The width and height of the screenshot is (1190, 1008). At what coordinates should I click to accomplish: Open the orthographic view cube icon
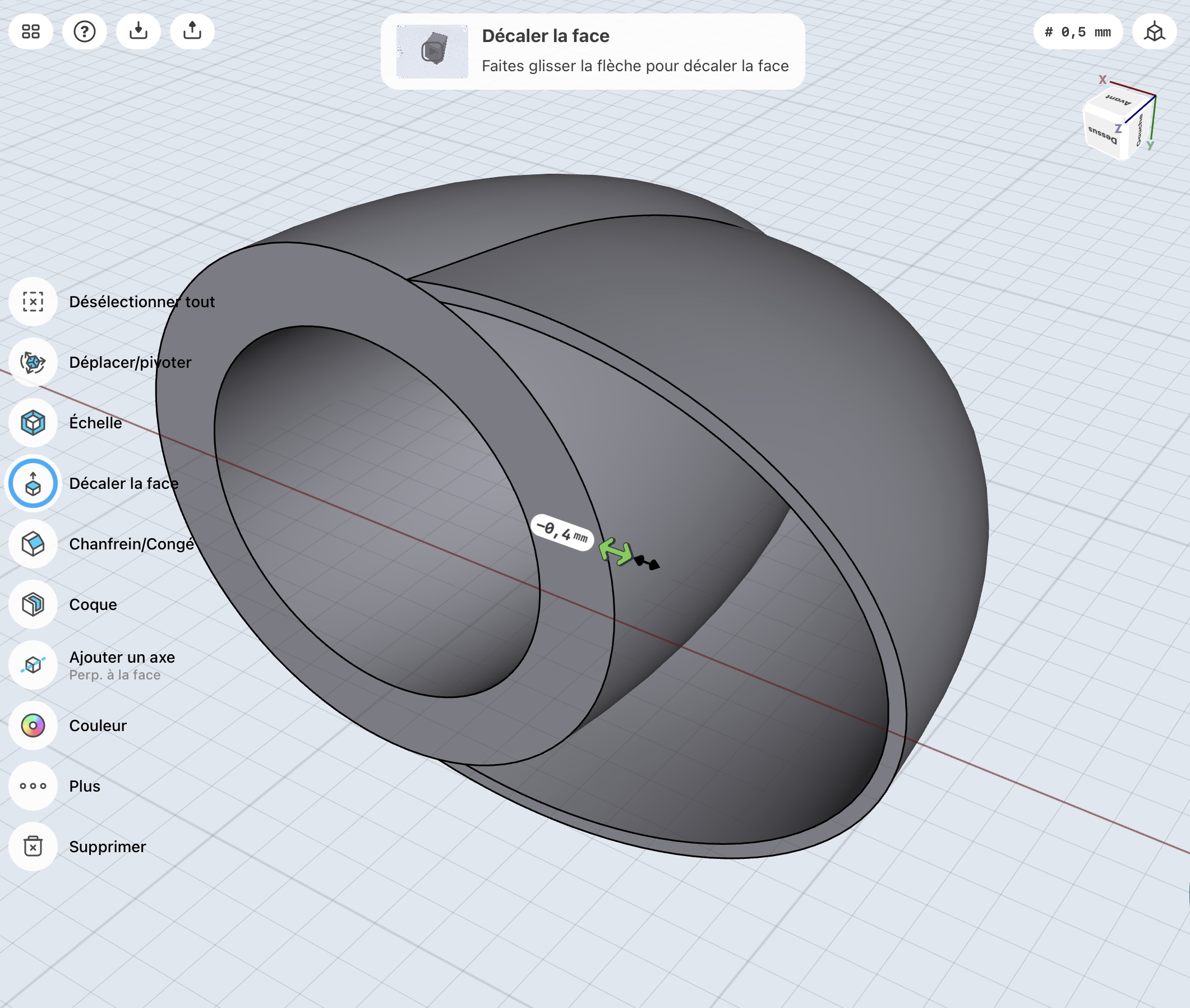point(1154,31)
